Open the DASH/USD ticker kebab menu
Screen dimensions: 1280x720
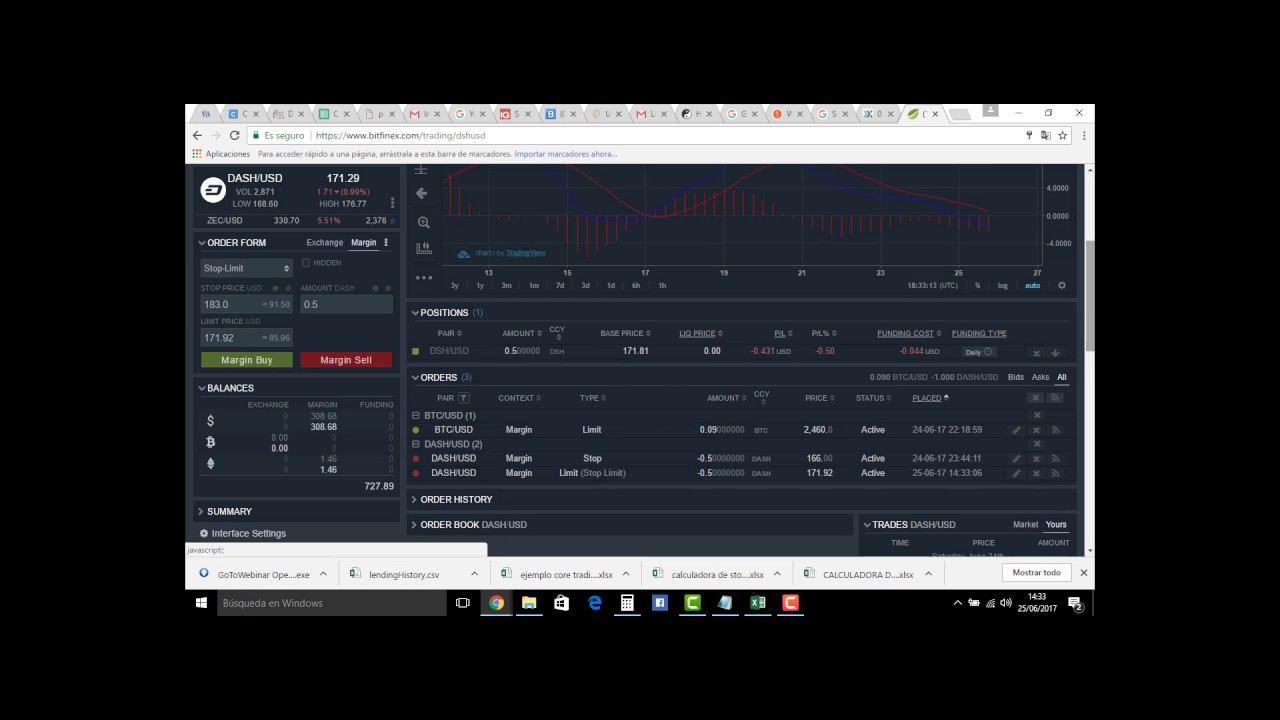[392, 203]
